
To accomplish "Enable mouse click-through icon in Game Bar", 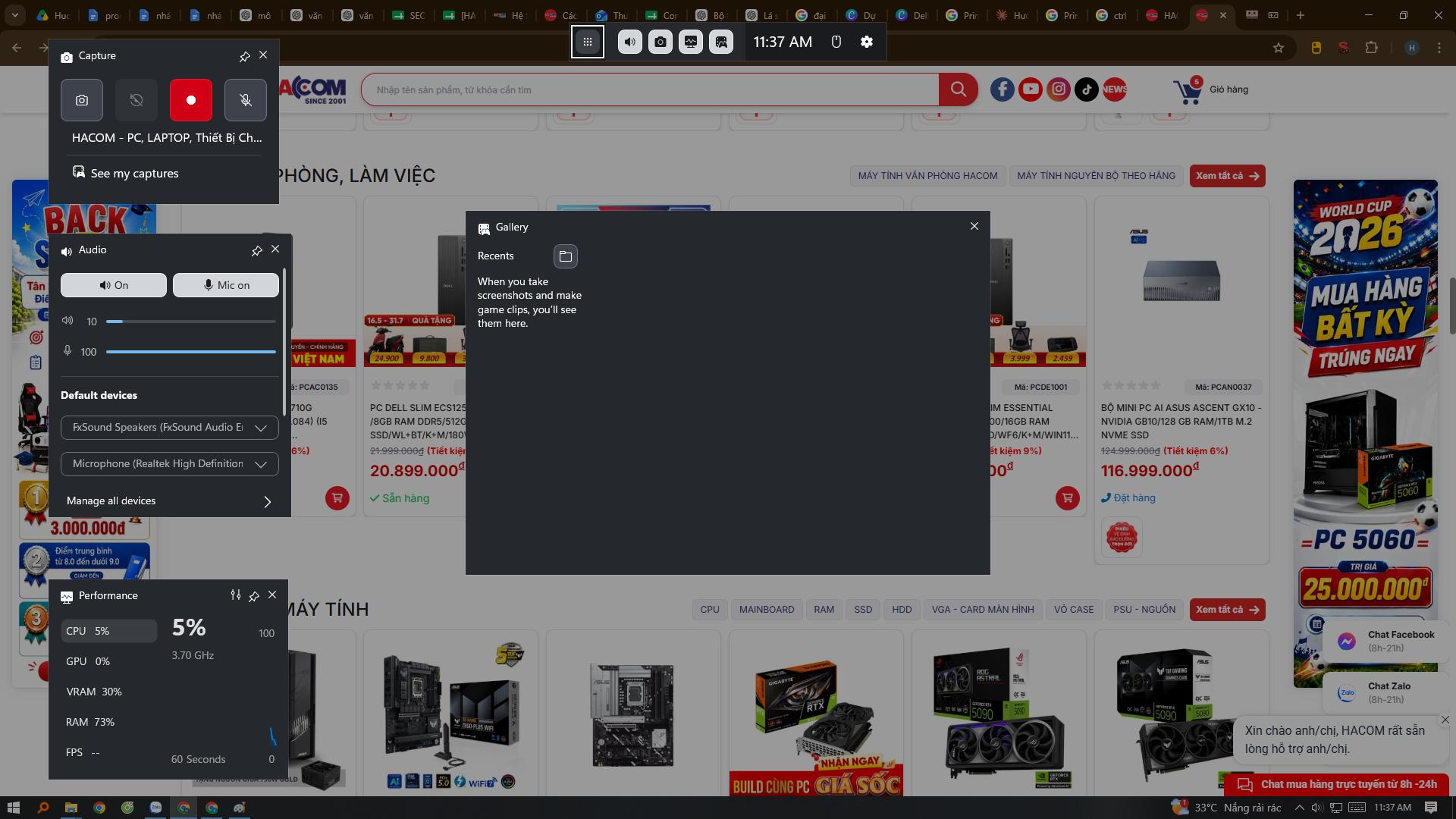I will [836, 42].
